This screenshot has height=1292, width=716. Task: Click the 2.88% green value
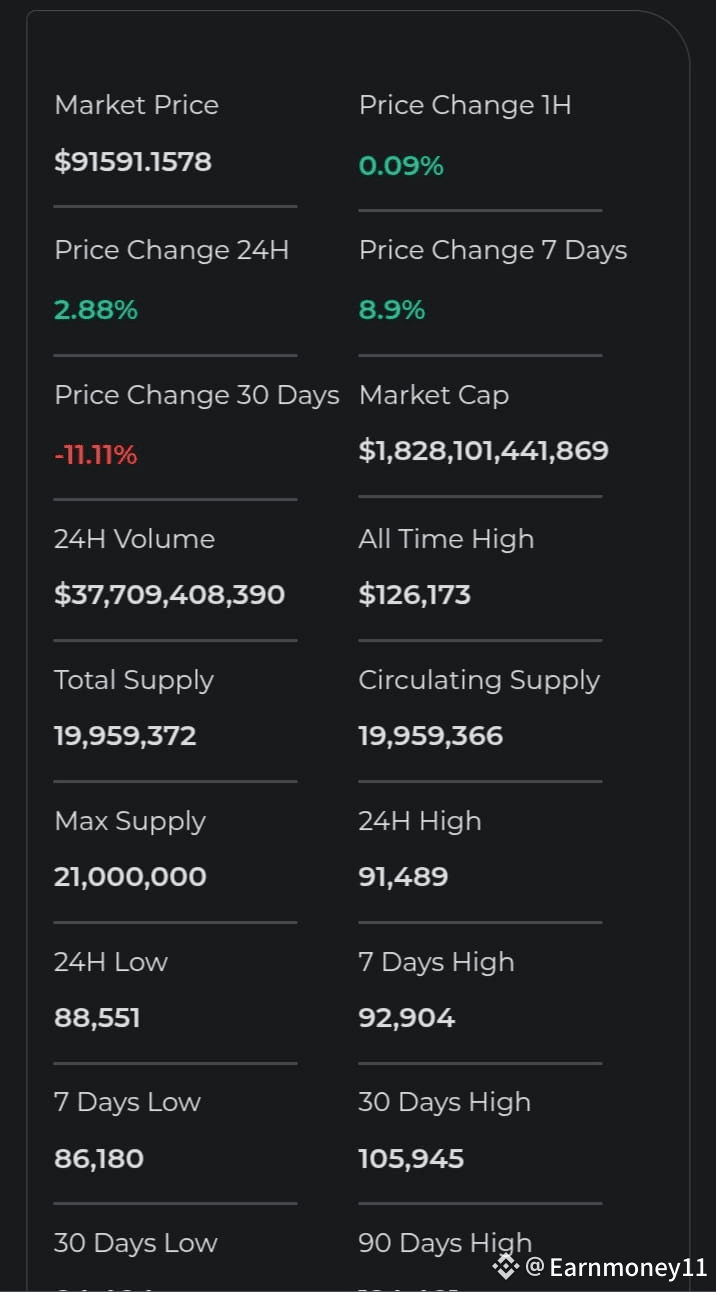tap(96, 310)
